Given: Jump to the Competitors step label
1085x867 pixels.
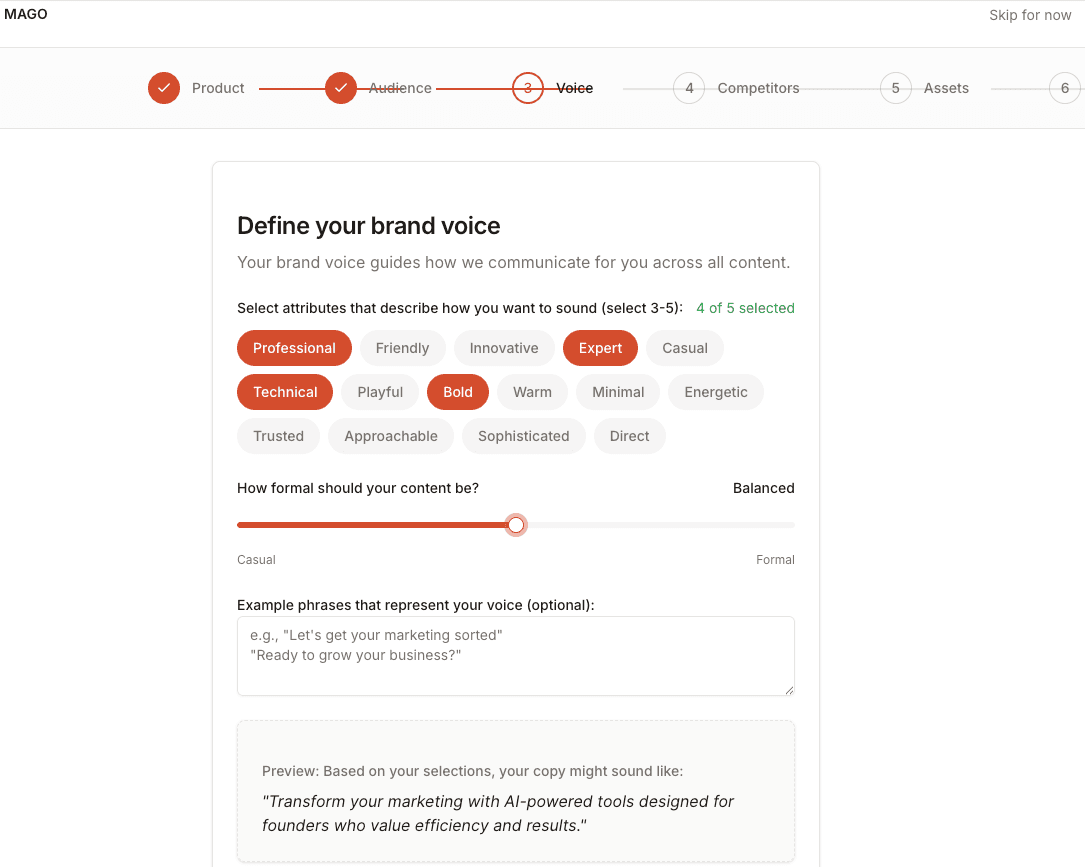Looking at the screenshot, I should coord(758,88).
